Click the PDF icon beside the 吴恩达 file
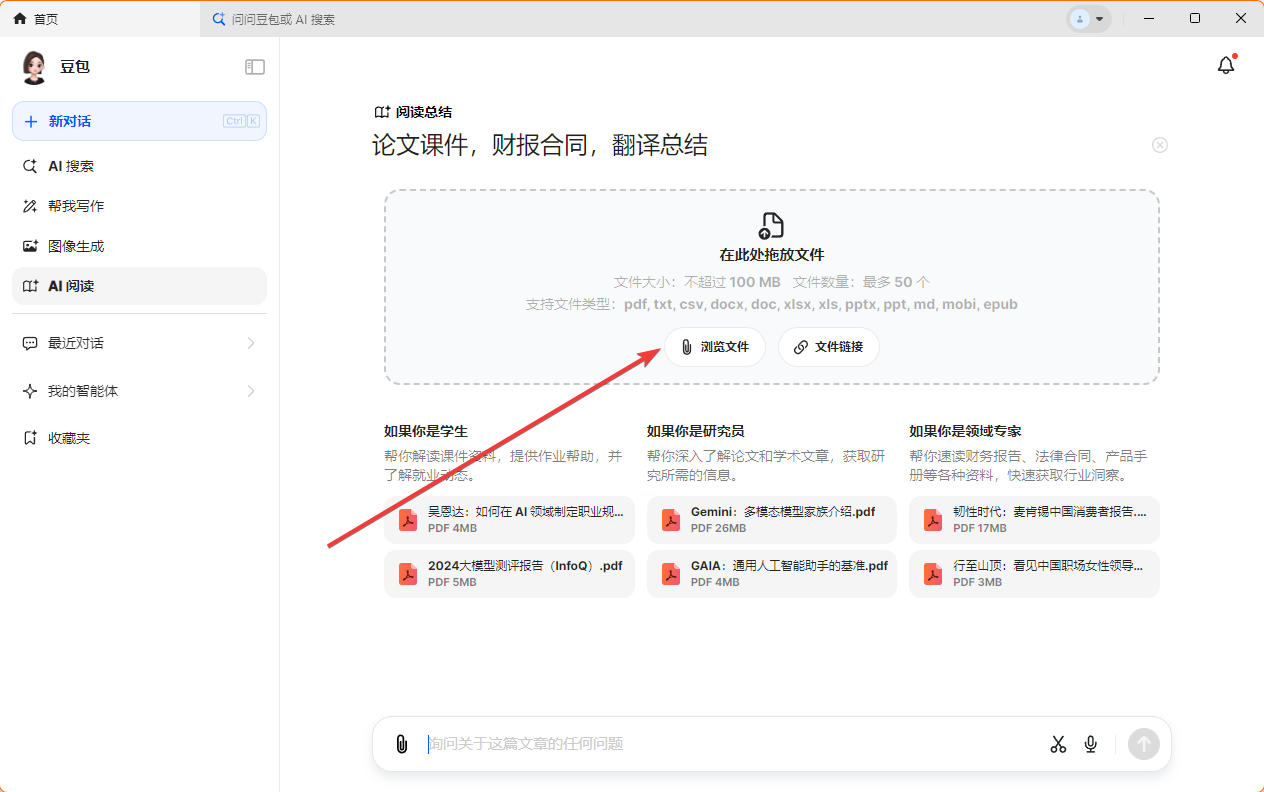The height and width of the screenshot is (792, 1264). click(x=407, y=520)
